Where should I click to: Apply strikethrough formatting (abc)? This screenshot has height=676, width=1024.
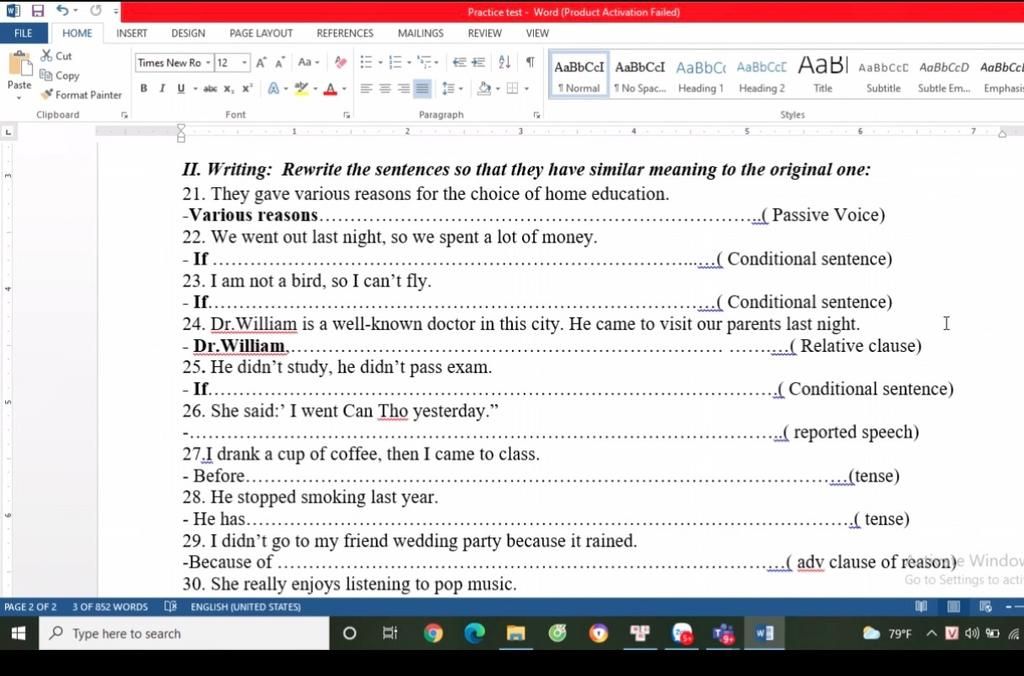pos(210,89)
